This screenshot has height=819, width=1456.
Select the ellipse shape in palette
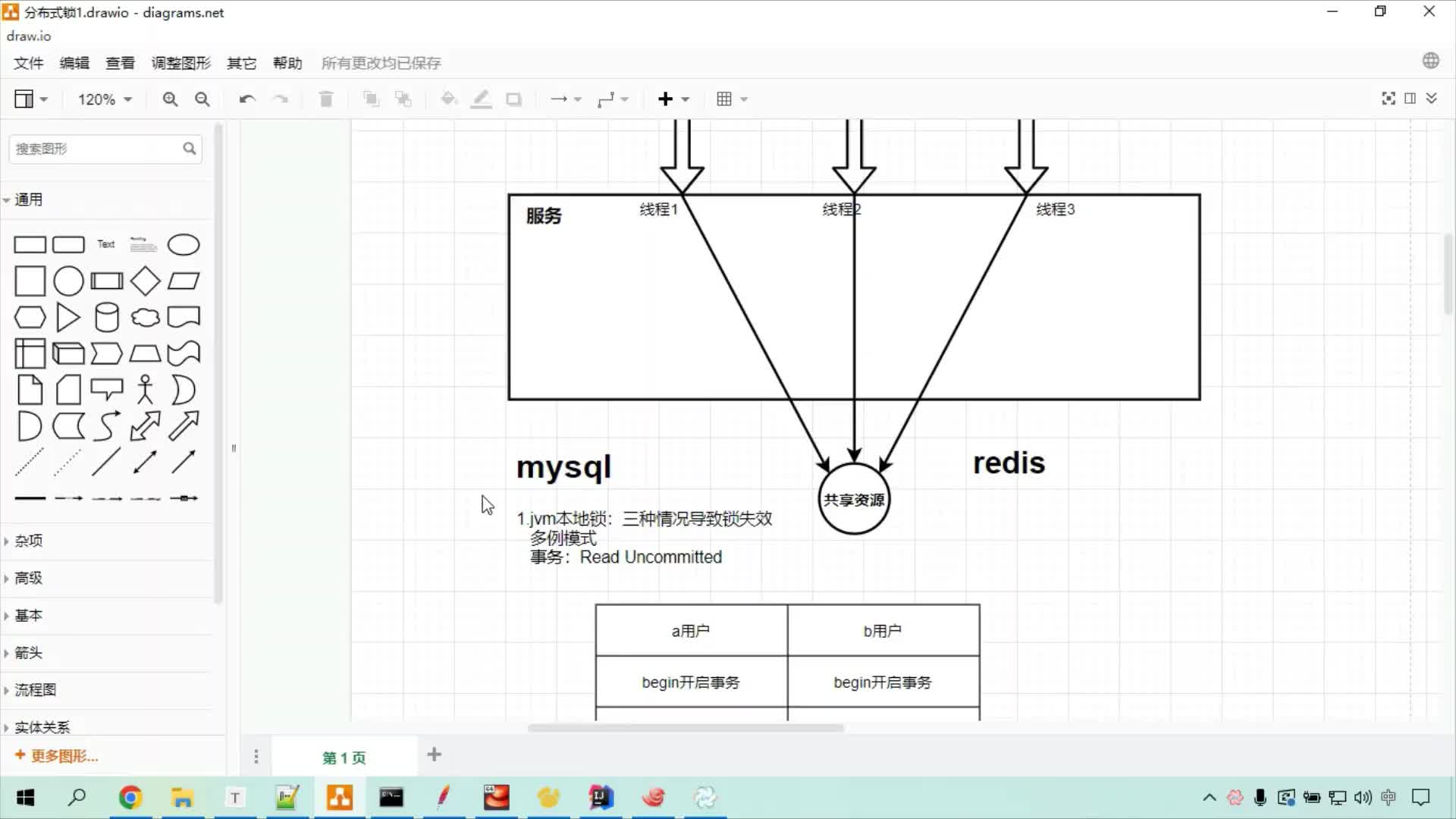pyautogui.click(x=184, y=245)
